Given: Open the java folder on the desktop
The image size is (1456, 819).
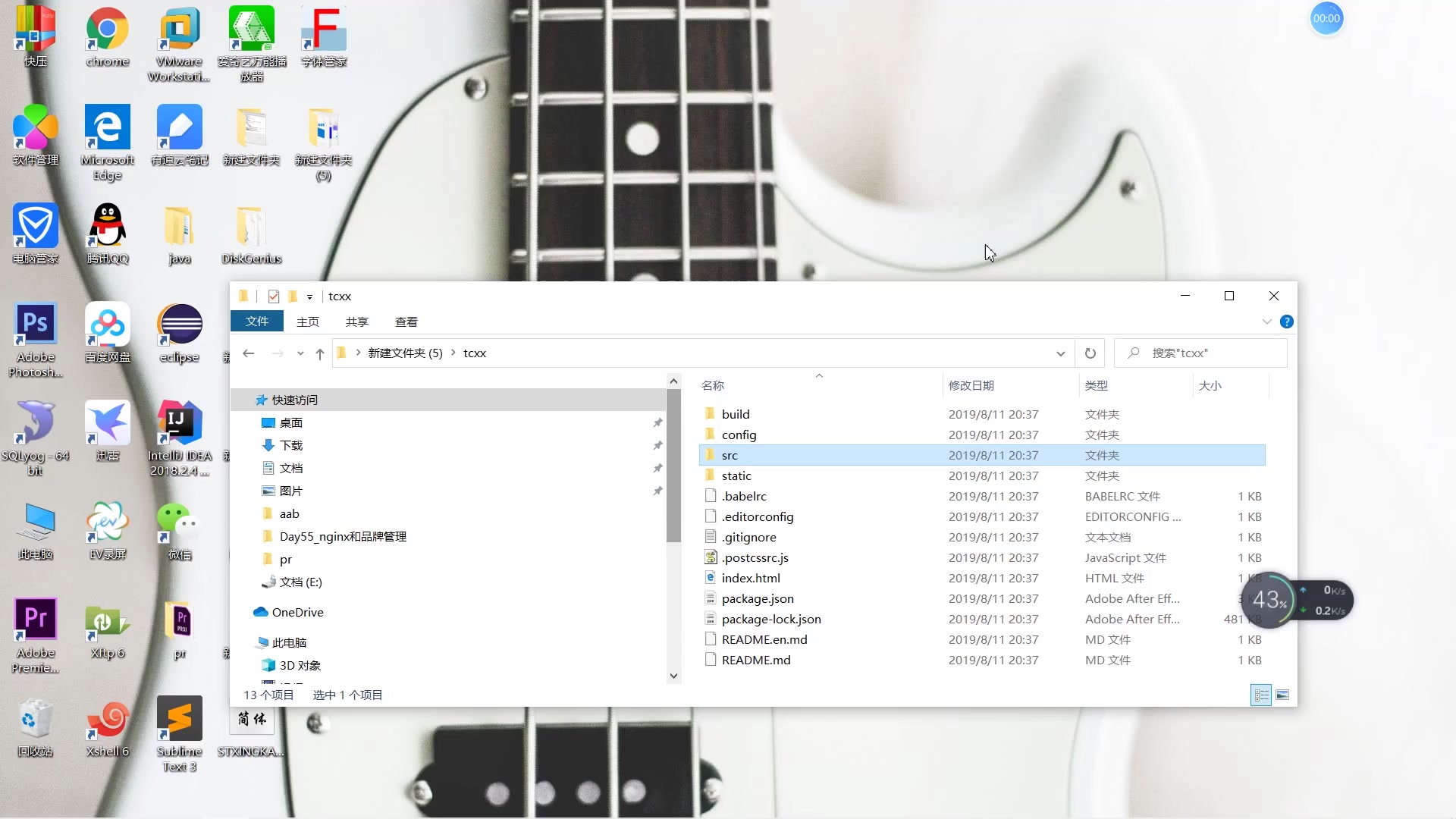Looking at the screenshot, I should click(180, 234).
